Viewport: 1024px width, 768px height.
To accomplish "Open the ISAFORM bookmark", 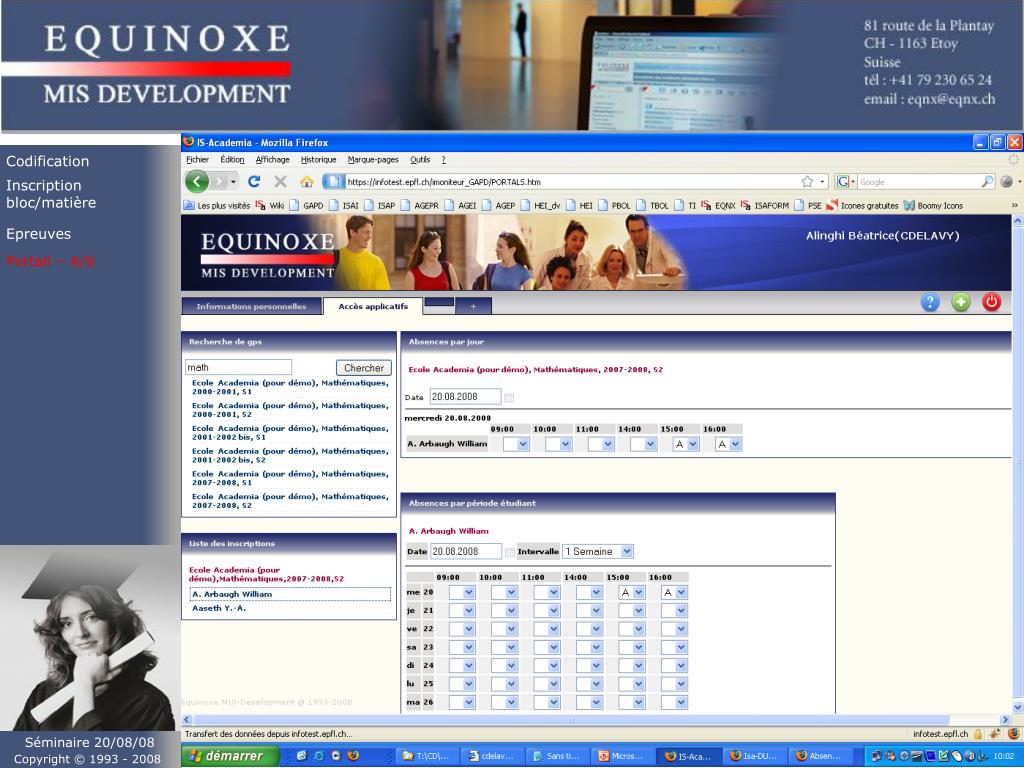I will (765, 205).
